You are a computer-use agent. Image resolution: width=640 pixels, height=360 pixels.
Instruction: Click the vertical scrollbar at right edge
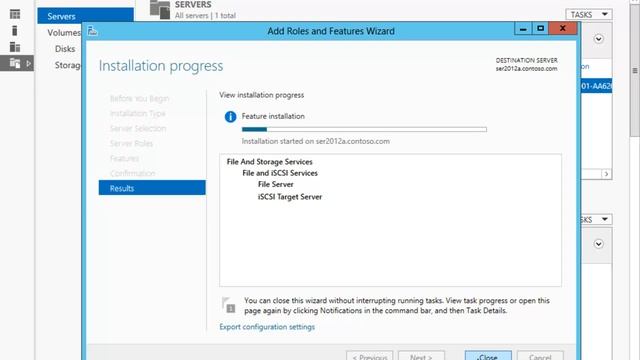click(x=635, y=71)
